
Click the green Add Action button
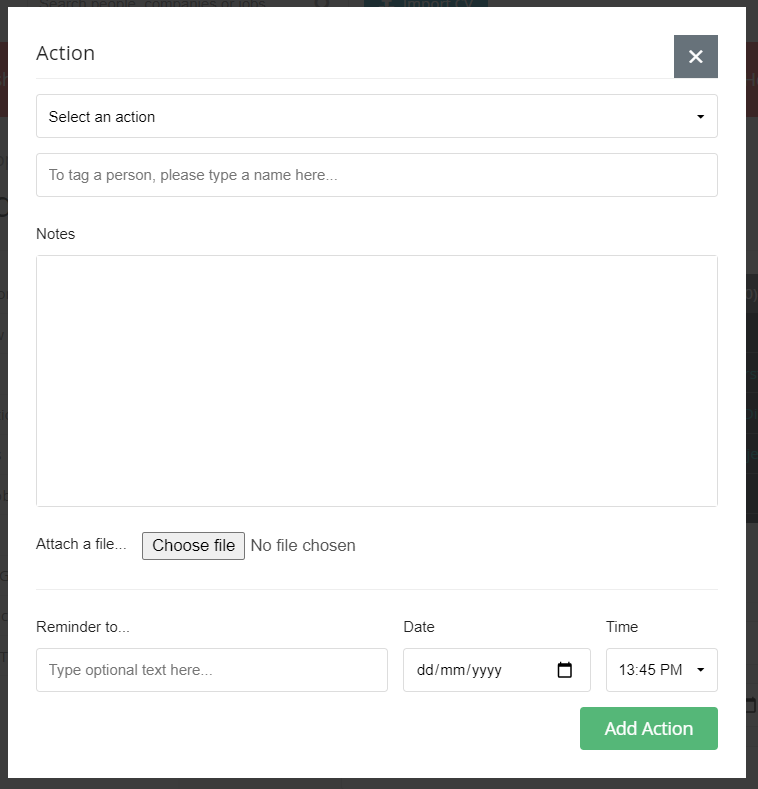648,728
